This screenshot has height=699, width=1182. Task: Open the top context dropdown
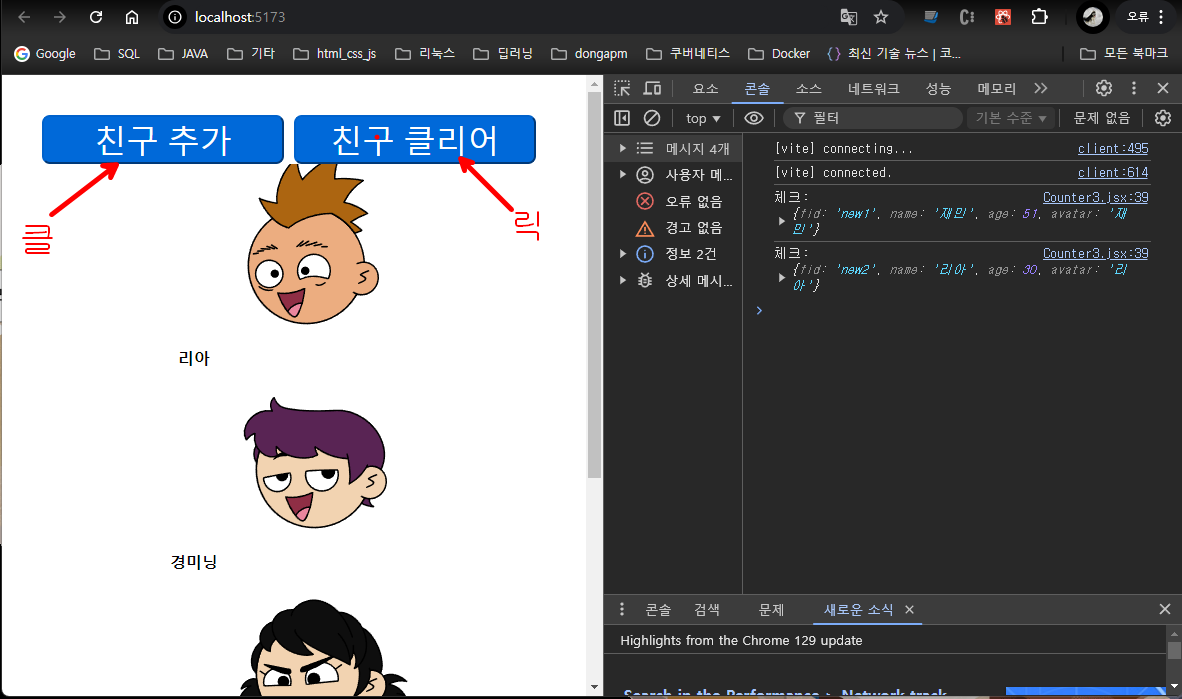pos(703,118)
